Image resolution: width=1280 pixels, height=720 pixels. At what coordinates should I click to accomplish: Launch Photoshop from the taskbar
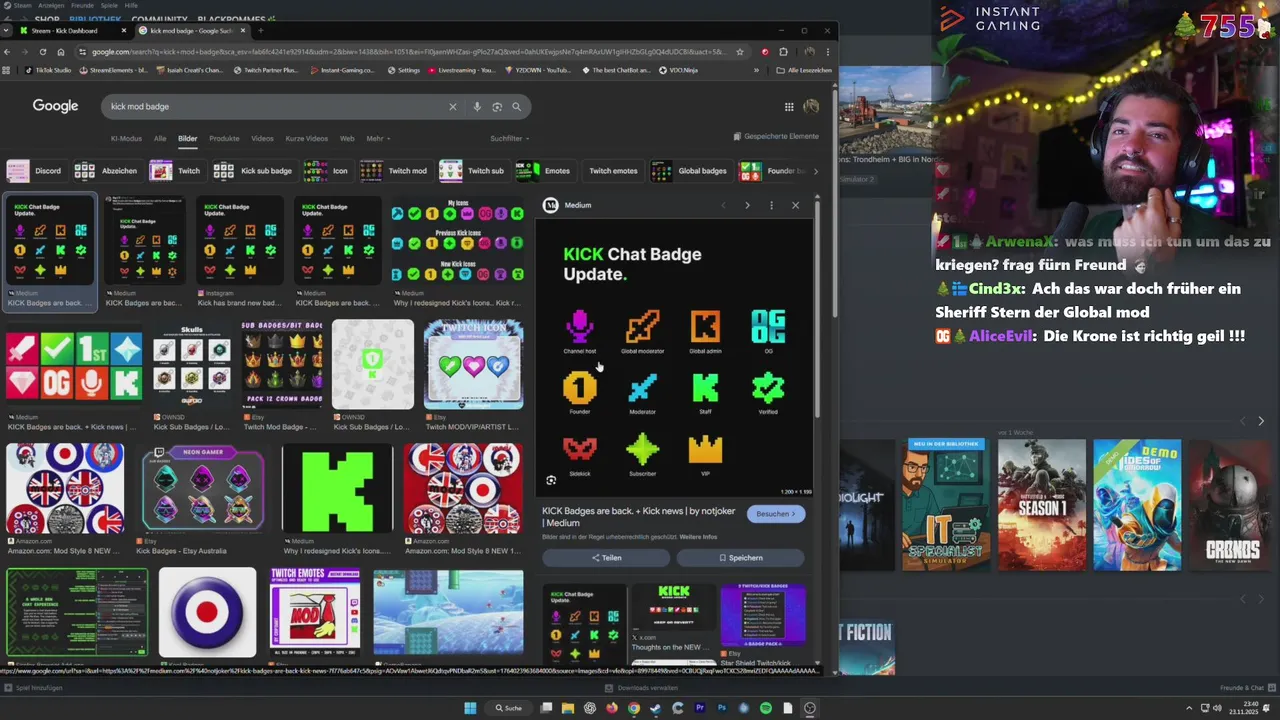click(721, 708)
